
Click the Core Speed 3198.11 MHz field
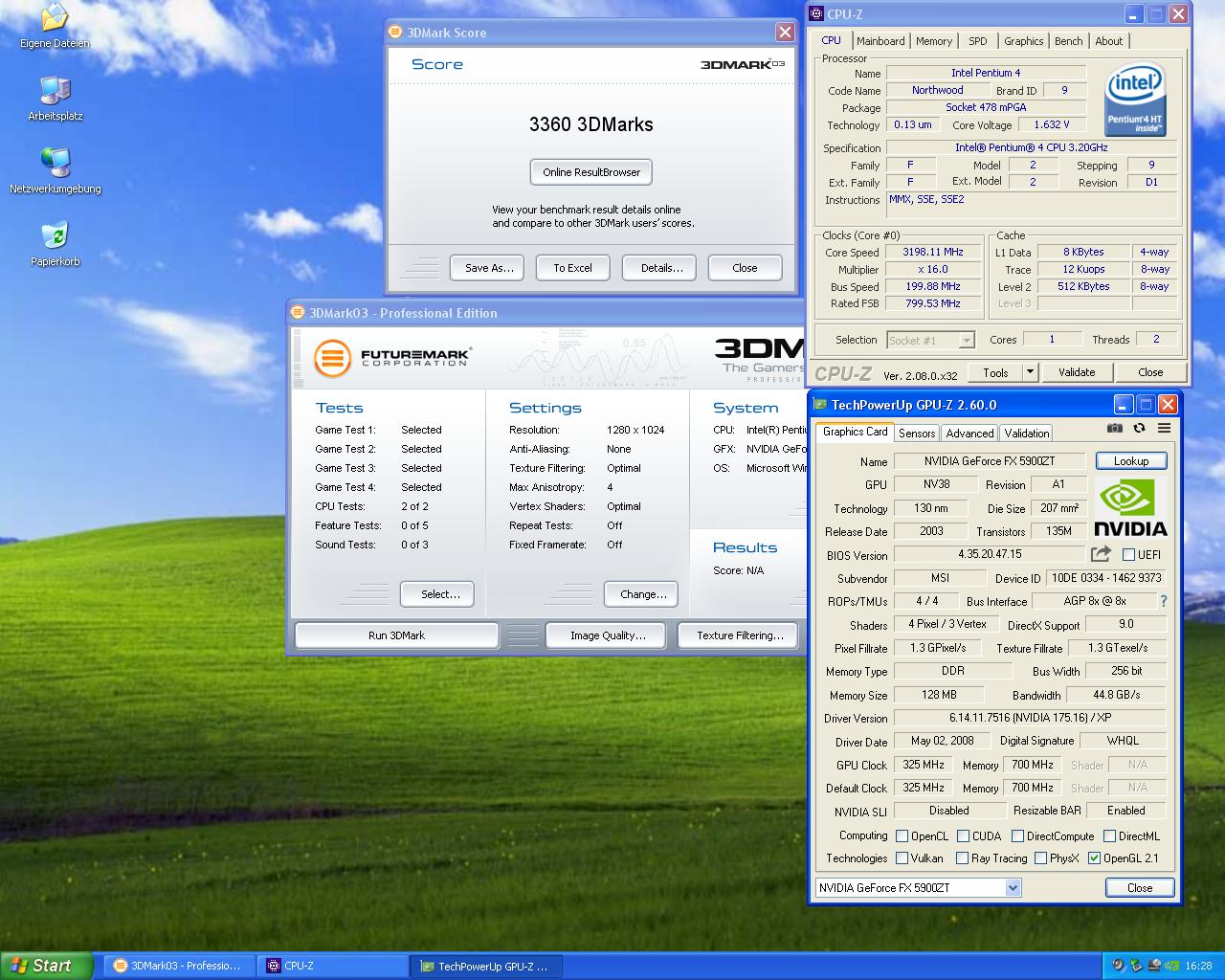coord(932,252)
